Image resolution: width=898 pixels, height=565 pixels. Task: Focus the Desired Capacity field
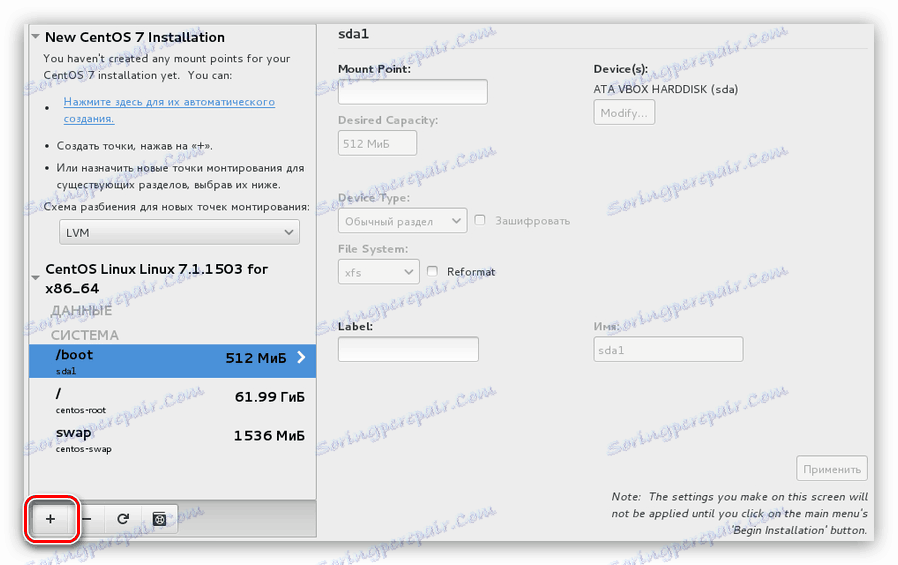377,143
